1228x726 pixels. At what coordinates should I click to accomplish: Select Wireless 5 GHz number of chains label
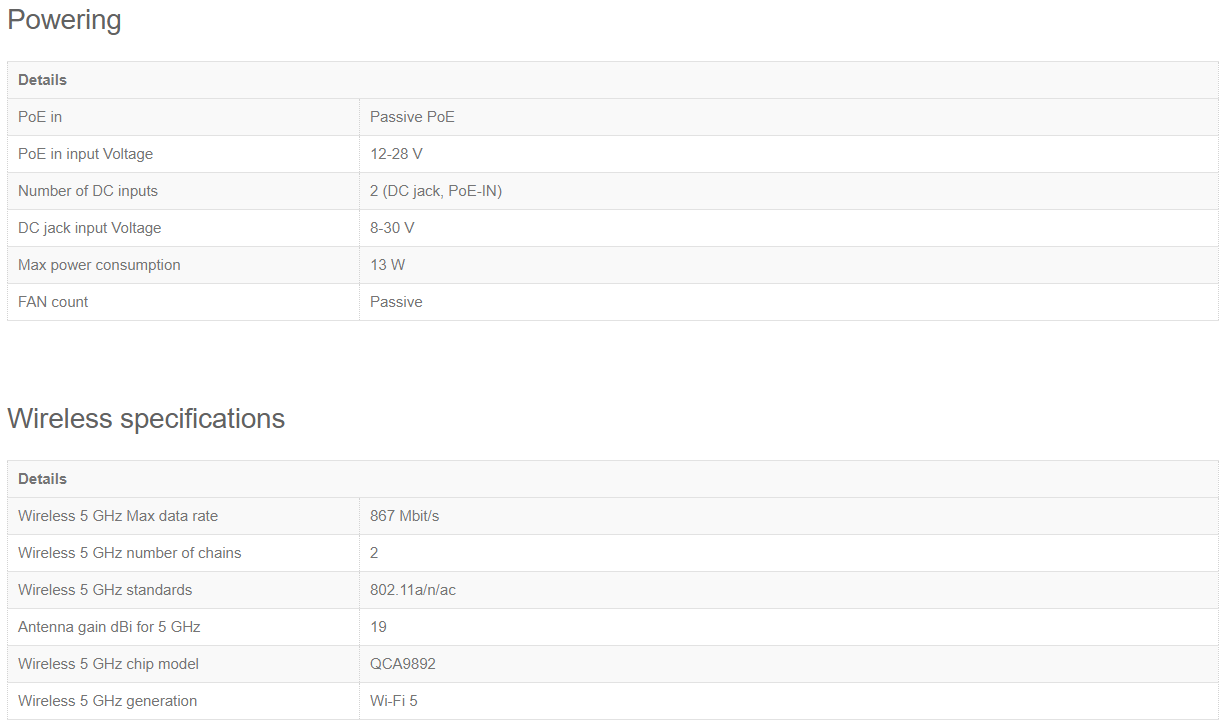[x=129, y=553]
